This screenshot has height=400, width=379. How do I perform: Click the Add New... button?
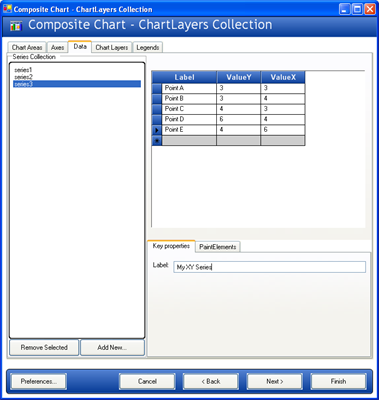point(112,347)
